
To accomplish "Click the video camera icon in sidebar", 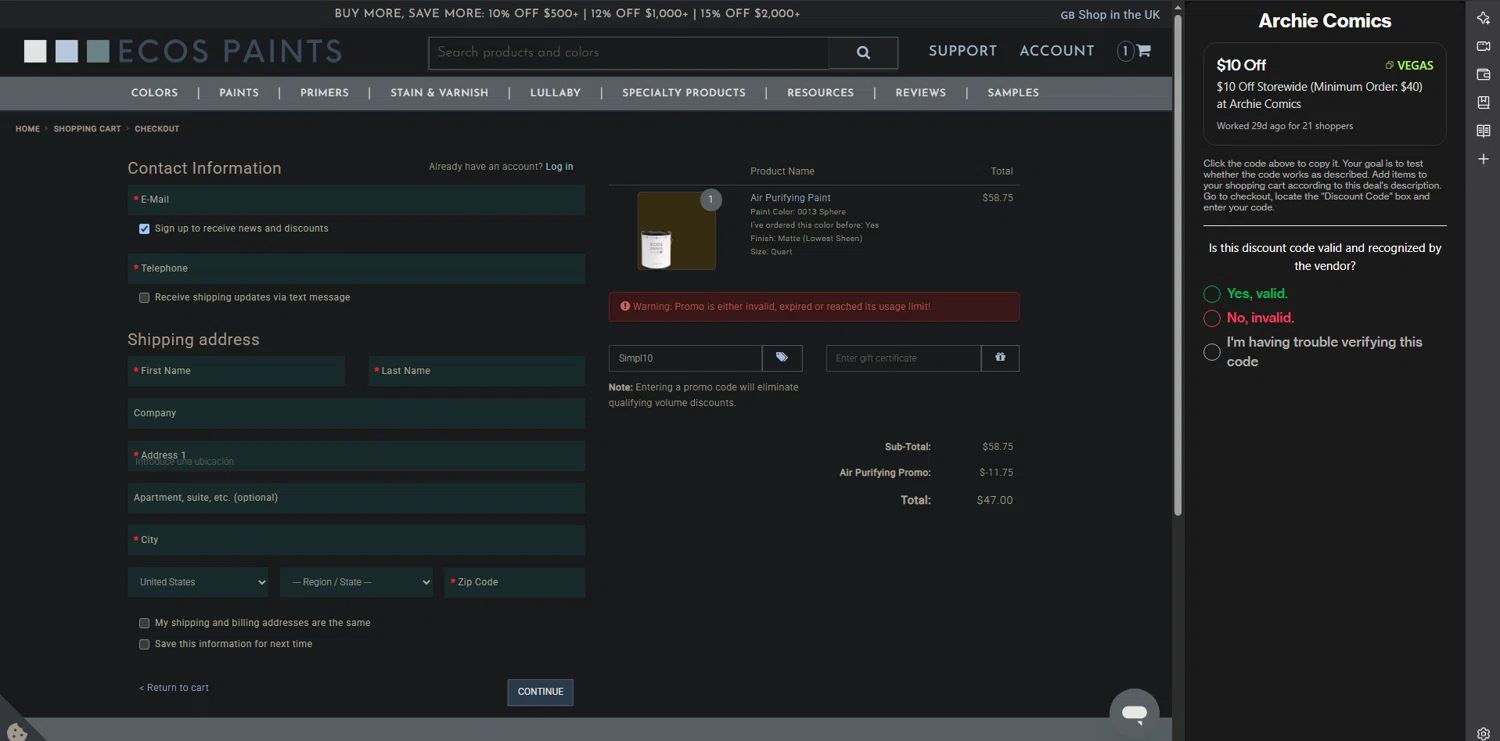I will pyautogui.click(x=1483, y=46).
